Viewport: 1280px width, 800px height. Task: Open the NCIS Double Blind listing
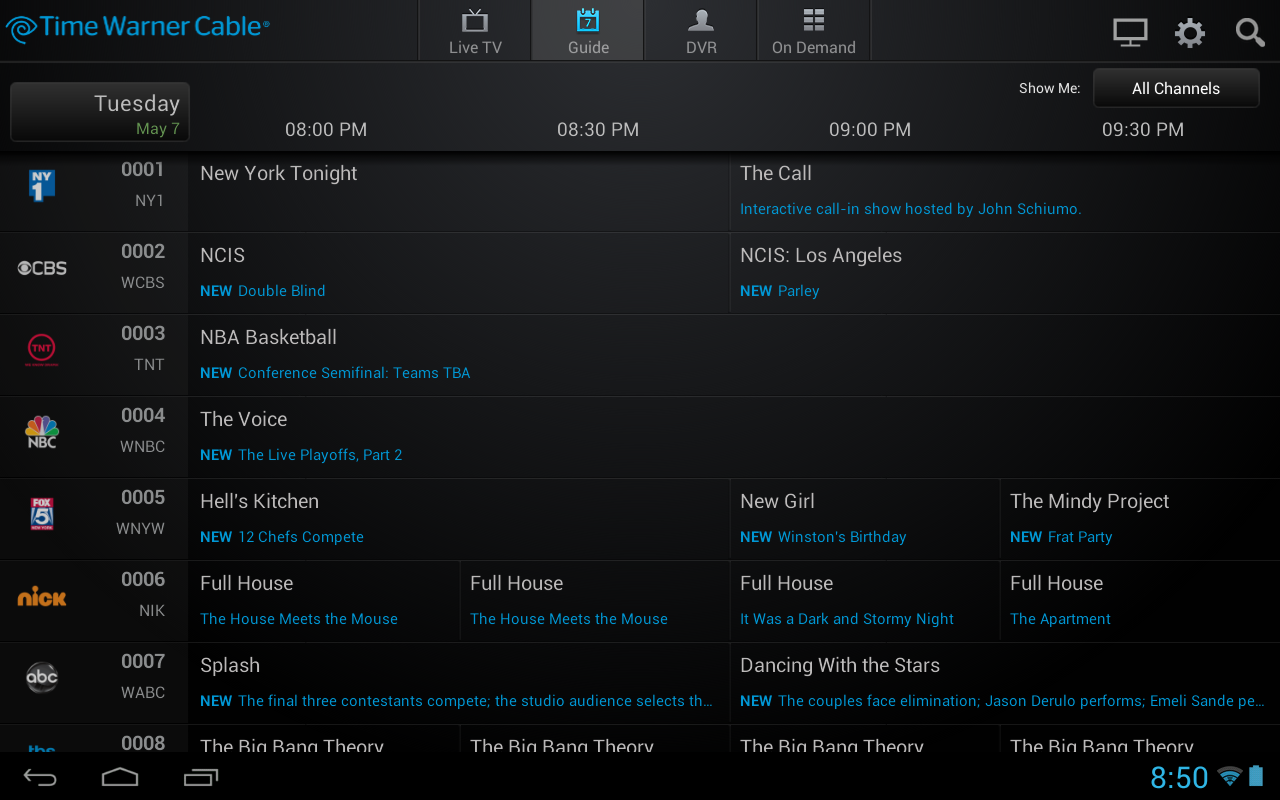coord(459,274)
